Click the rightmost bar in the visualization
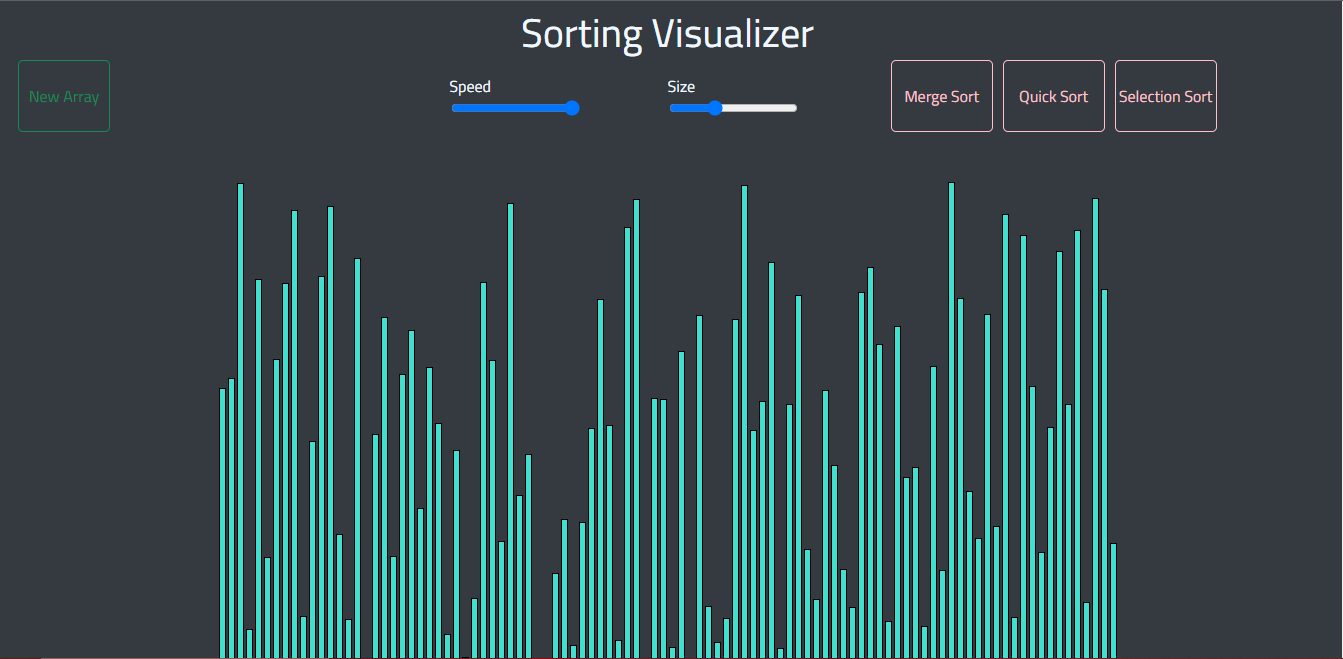The height and width of the screenshot is (659, 1343). 1113,600
